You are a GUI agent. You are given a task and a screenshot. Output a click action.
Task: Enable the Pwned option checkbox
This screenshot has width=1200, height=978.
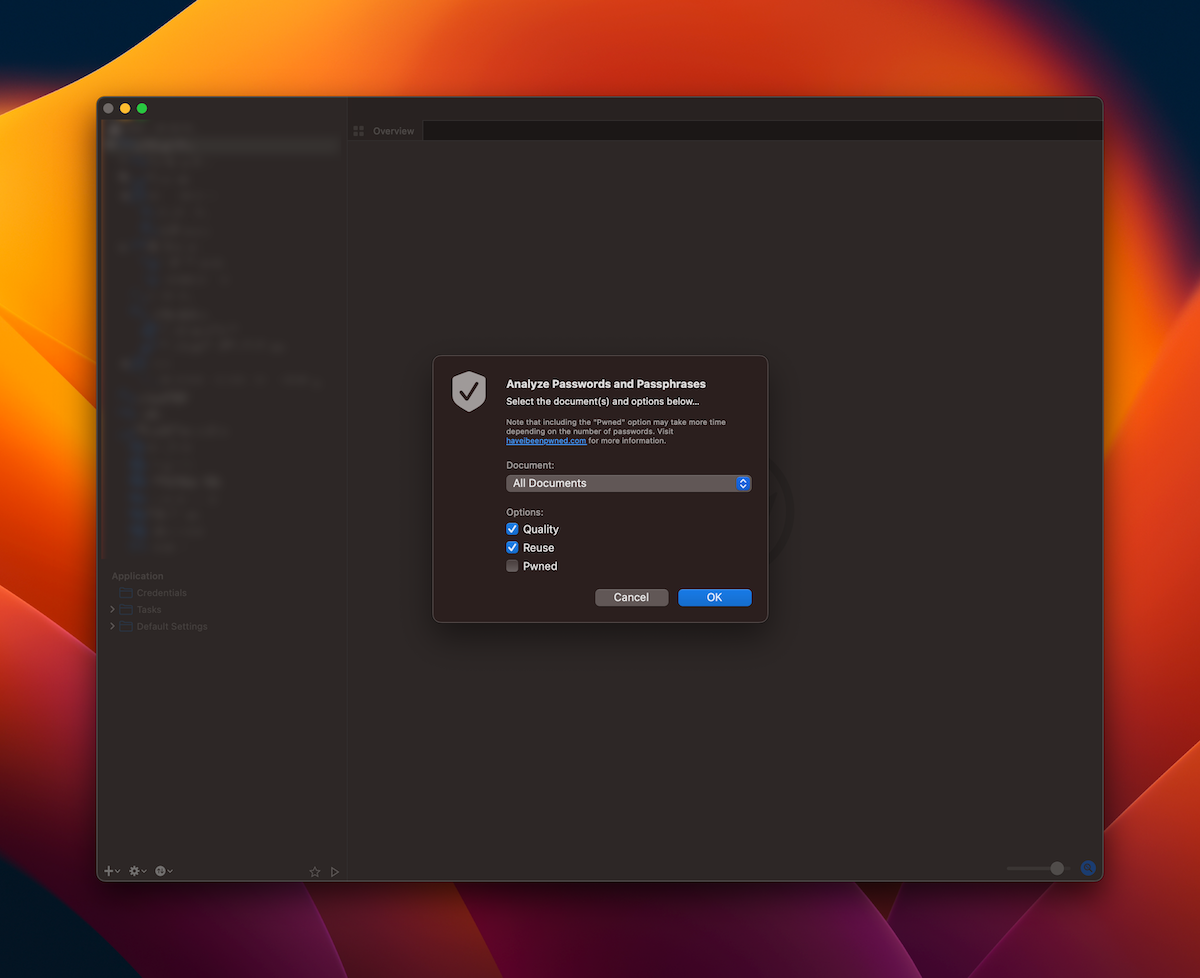click(x=512, y=566)
